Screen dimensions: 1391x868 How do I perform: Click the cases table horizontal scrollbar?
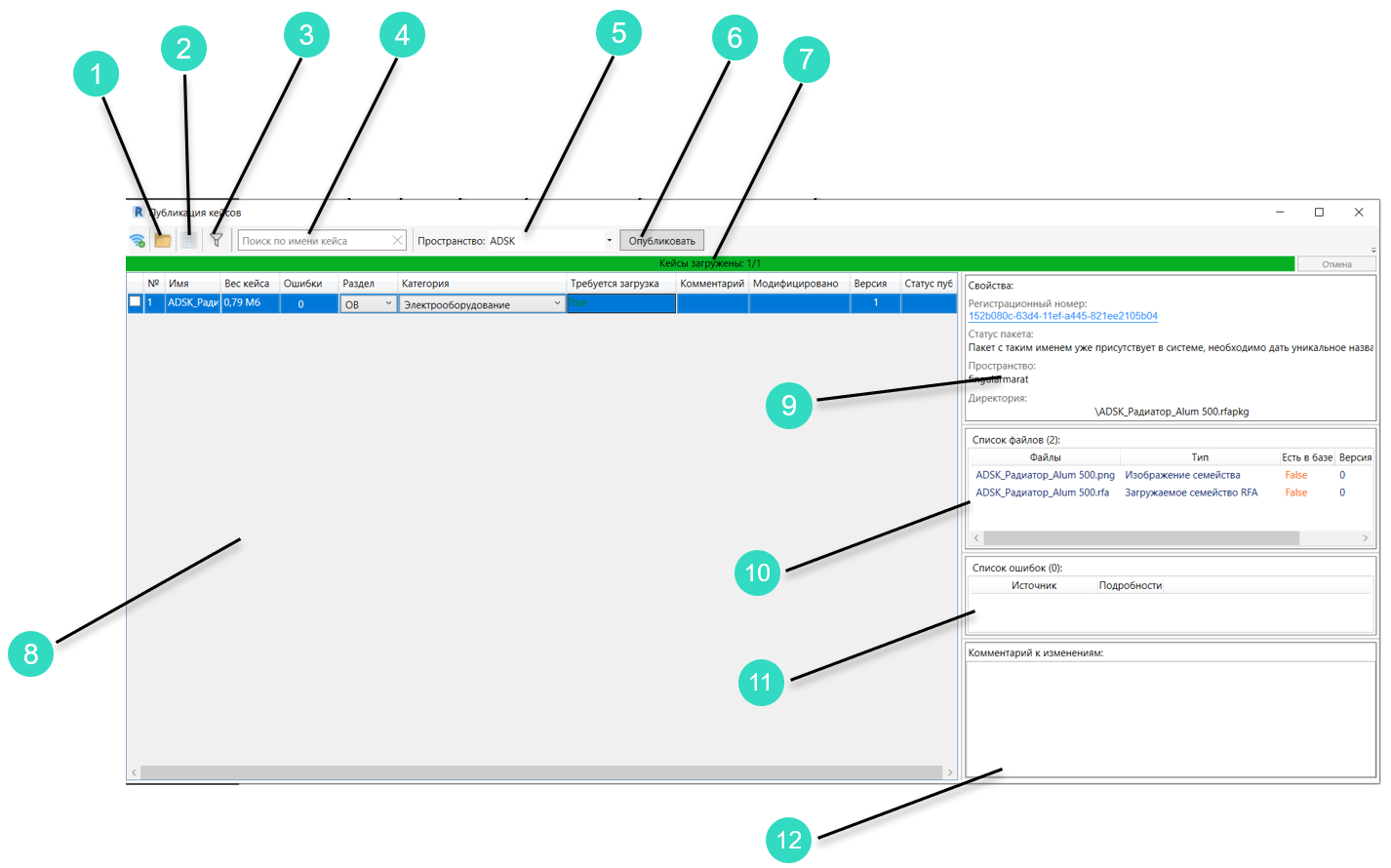(x=541, y=772)
